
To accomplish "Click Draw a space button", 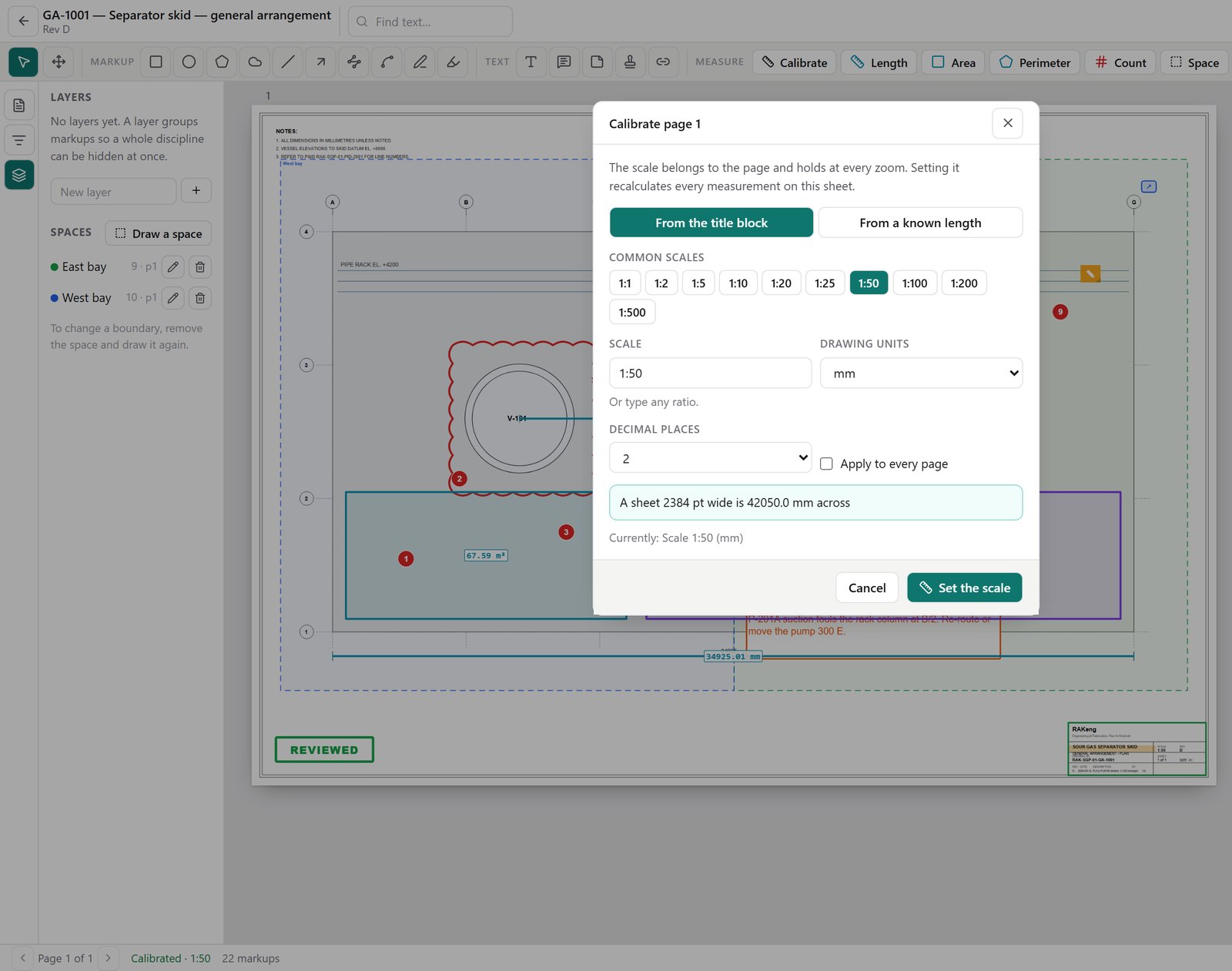I will tap(158, 233).
